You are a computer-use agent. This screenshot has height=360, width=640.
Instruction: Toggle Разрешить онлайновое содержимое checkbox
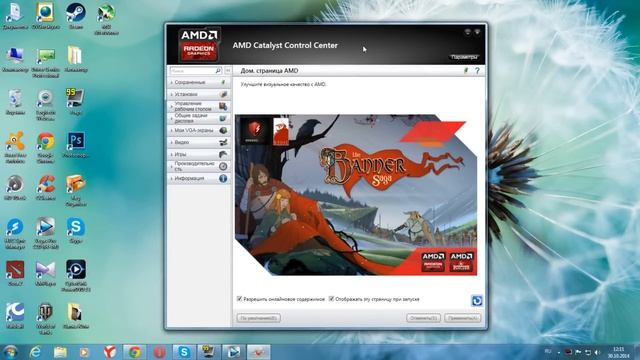coord(240,299)
